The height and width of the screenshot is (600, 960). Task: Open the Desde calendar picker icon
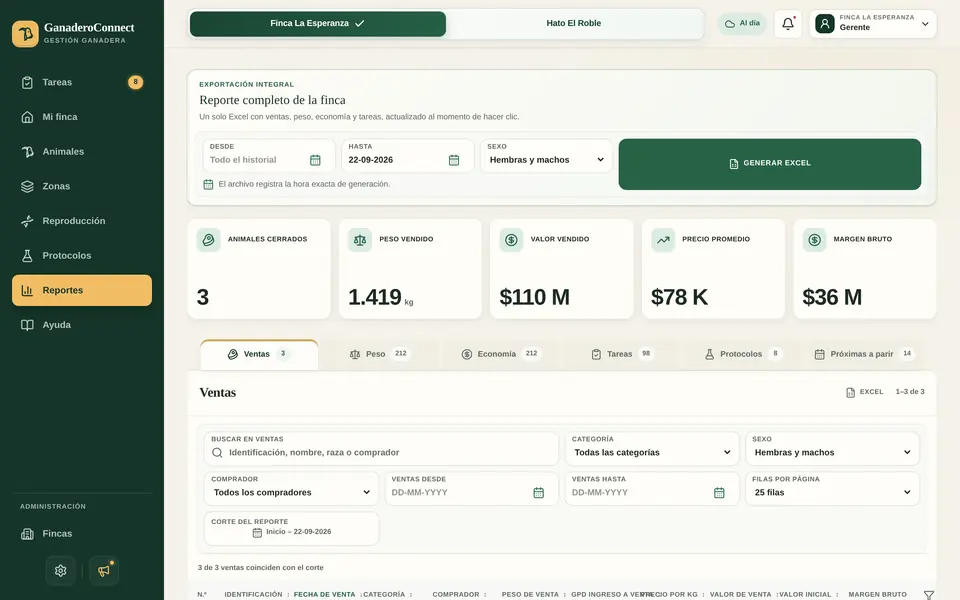[x=315, y=160]
